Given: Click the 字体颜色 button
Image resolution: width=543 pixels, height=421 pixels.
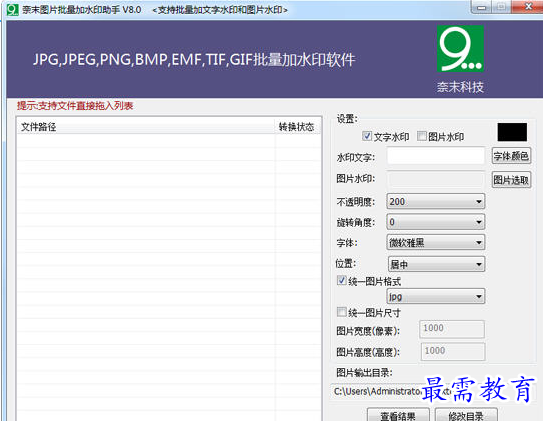Looking at the screenshot, I should [511, 156].
